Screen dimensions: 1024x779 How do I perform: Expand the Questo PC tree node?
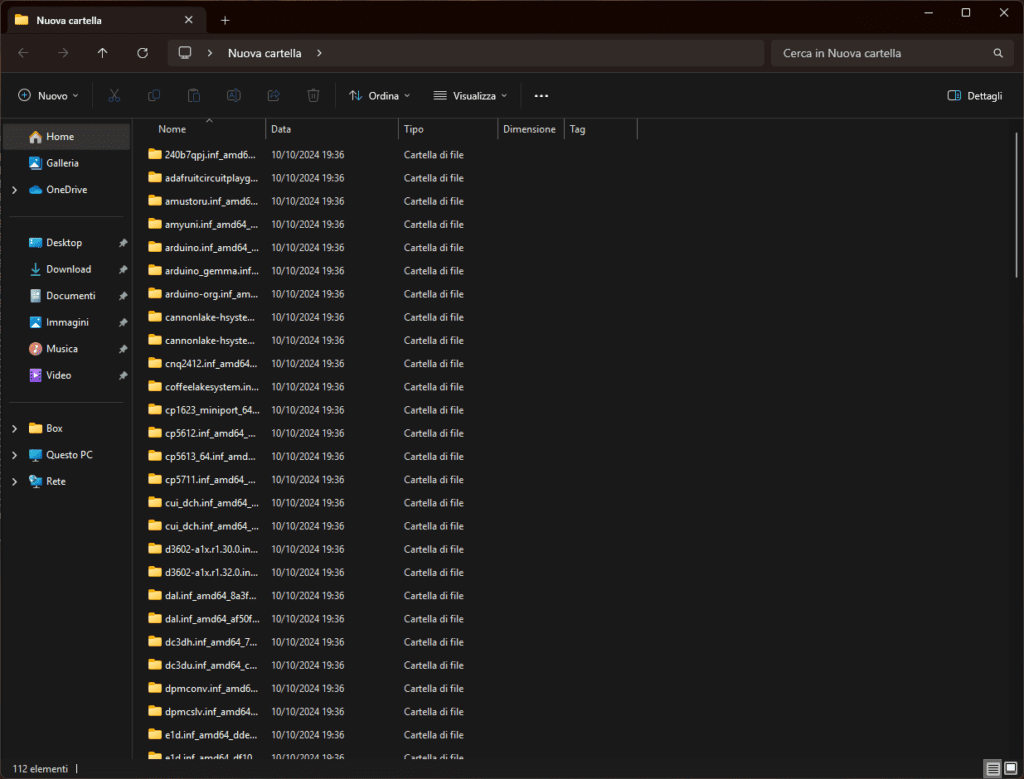[14, 455]
